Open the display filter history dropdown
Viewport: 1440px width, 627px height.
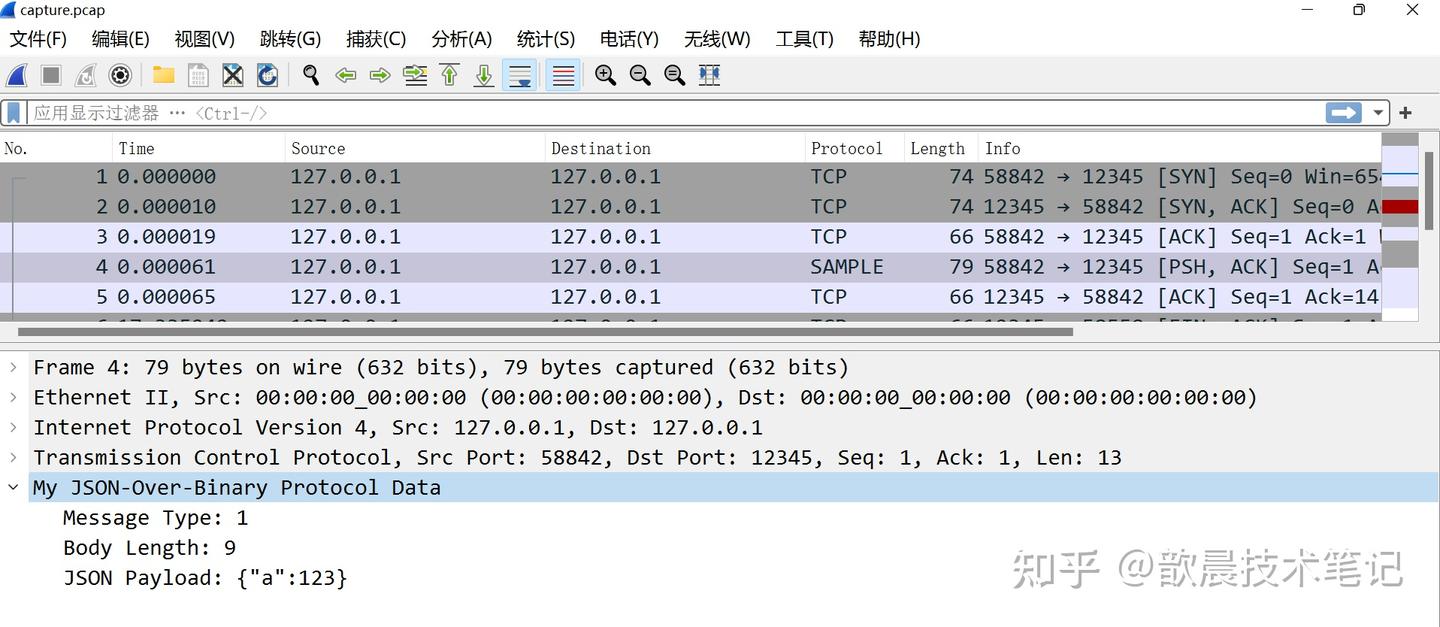[1378, 112]
